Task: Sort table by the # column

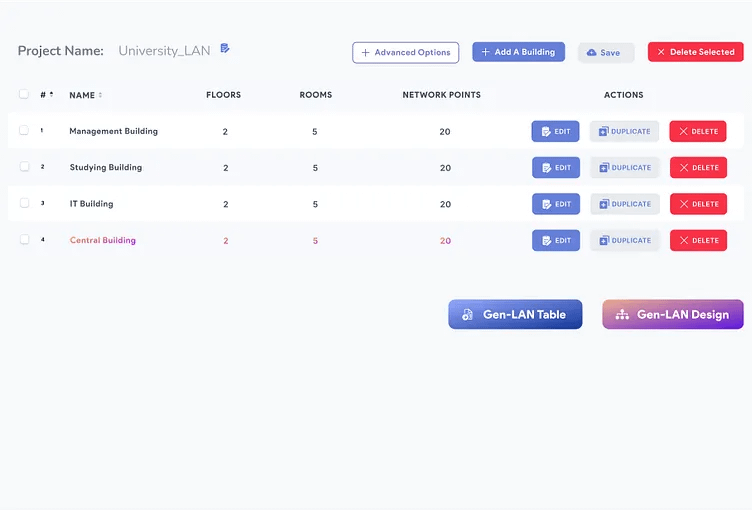Action: pyautogui.click(x=47, y=95)
